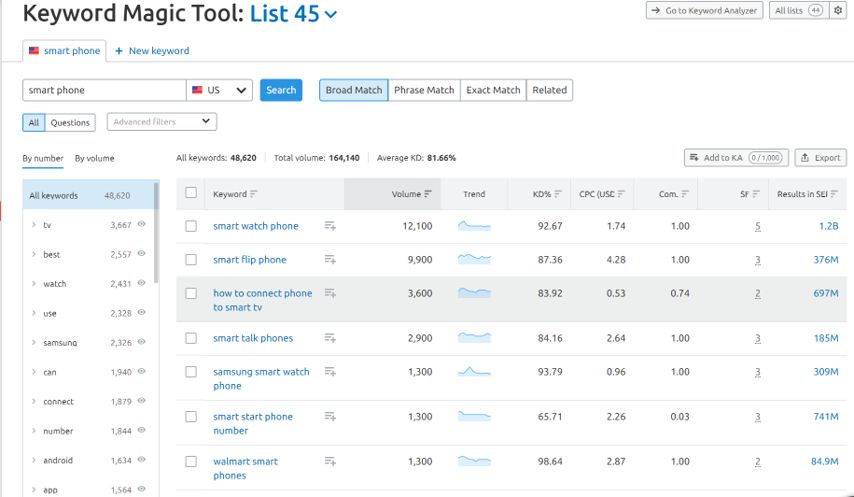Click the blue Search button
The width and height of the screenshot is (854, 497).
click(x=281, y=90)
